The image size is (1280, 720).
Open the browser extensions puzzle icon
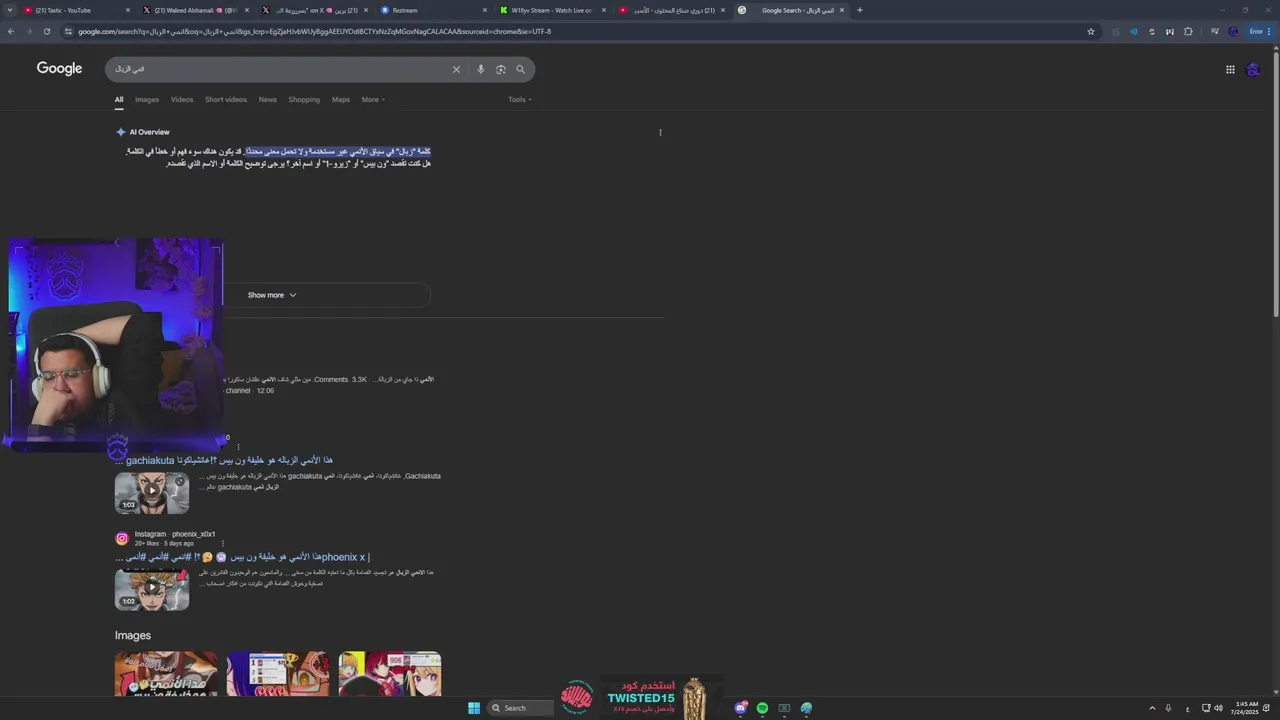click(1188, 31)
